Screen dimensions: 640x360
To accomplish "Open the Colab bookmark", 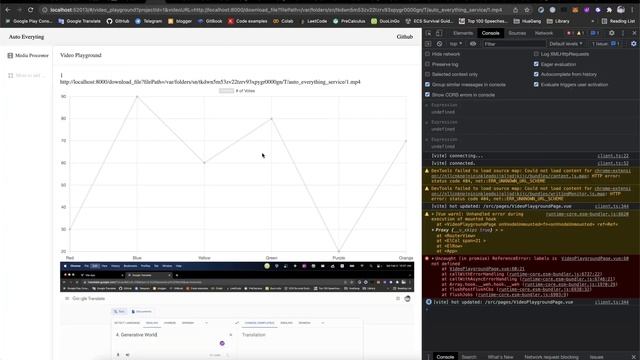I will (283, 21).
